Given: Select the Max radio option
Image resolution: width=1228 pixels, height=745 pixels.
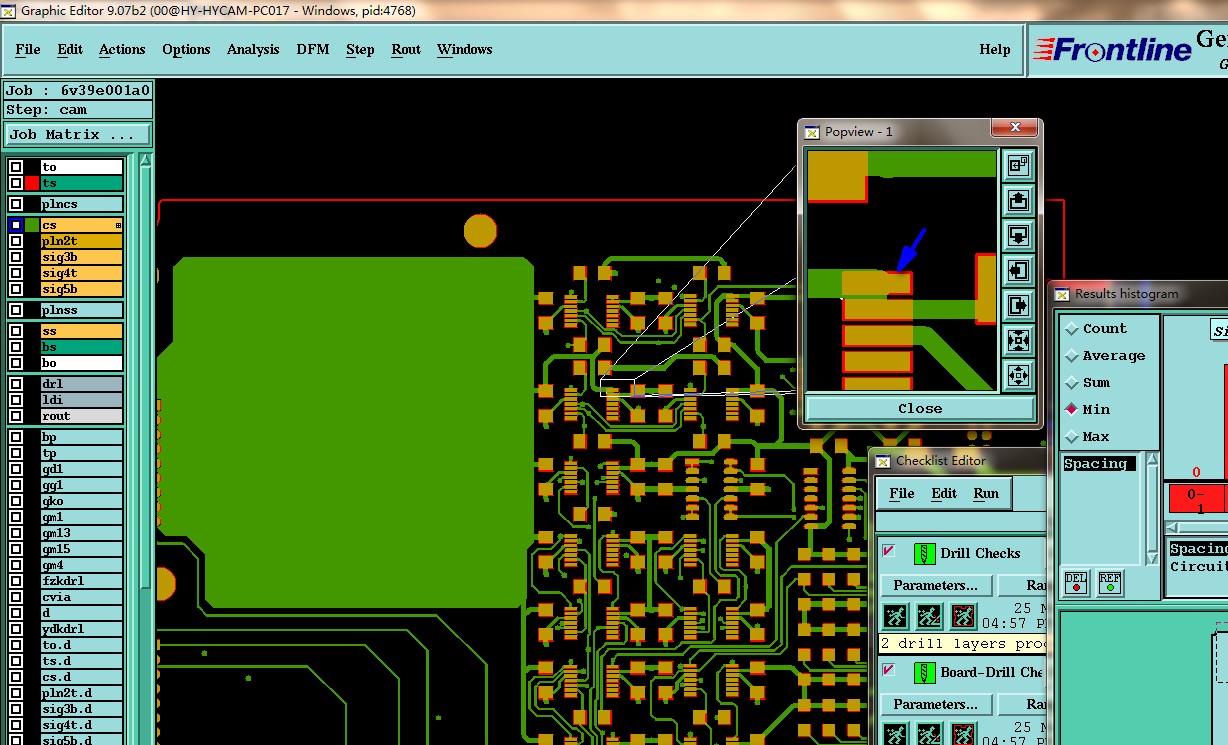Looking at the screenshot, I should click(1088, 436).
